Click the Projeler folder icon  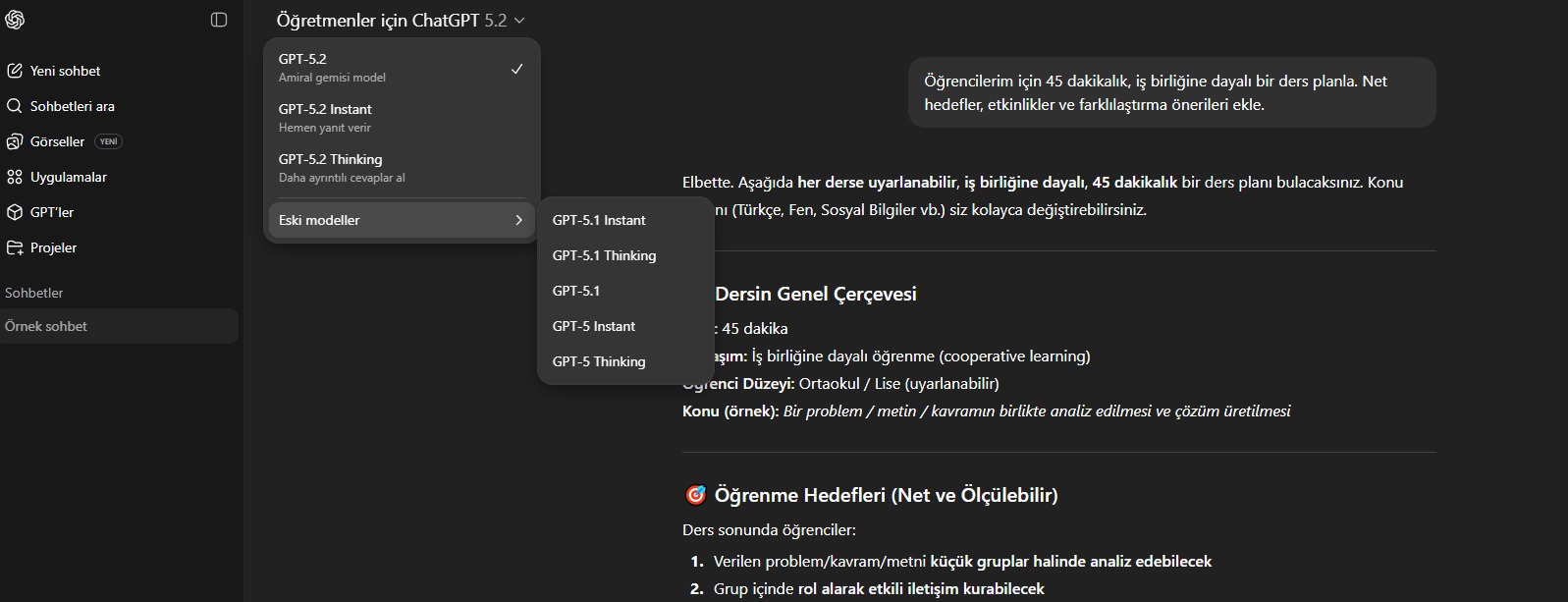click(15, 247)
